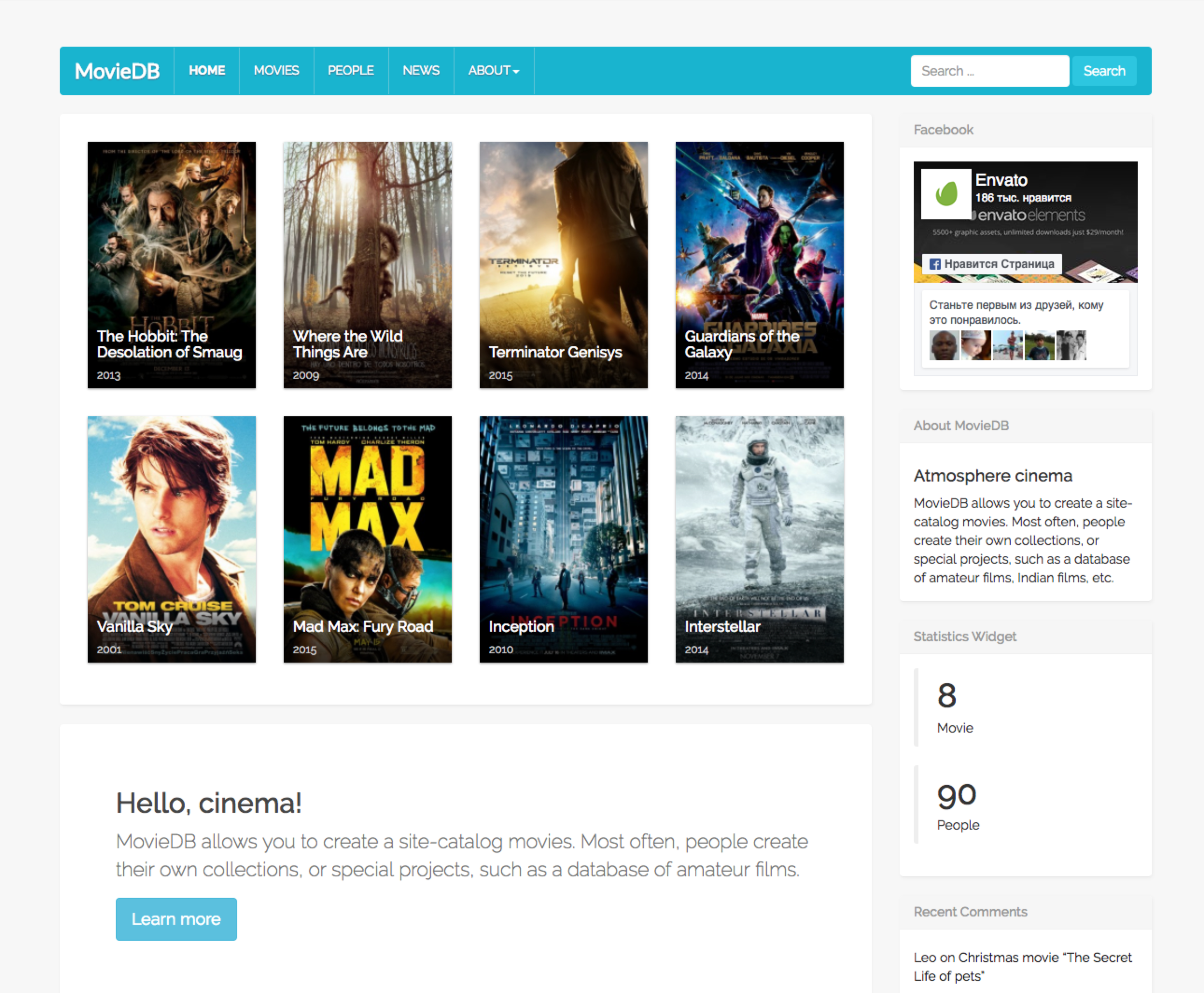Image resolution: width=1204 pixels, height=993 pixels.
Task: Click the About MovieDB widget heading
Action: [961, 426]
